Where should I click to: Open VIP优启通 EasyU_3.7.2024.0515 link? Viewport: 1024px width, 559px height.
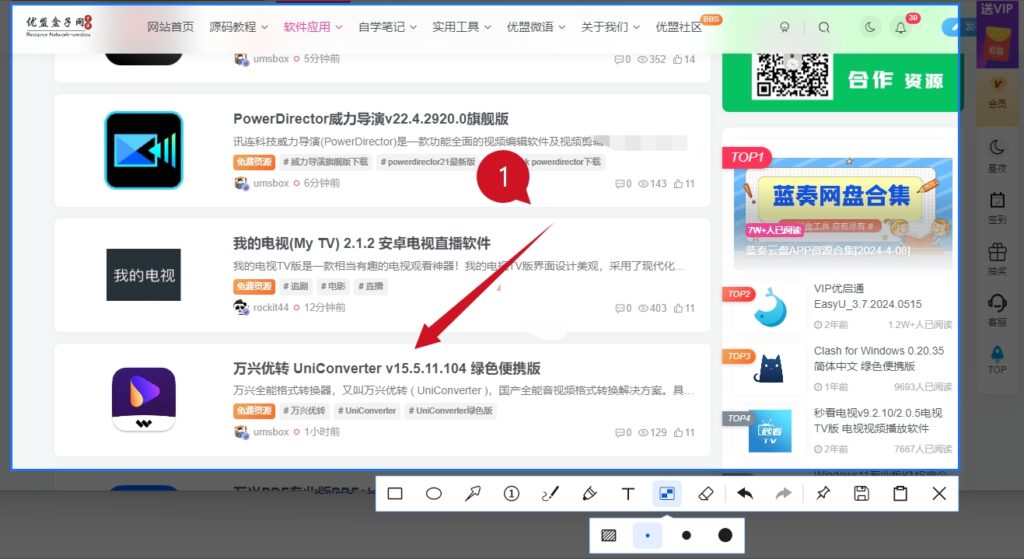868,296
